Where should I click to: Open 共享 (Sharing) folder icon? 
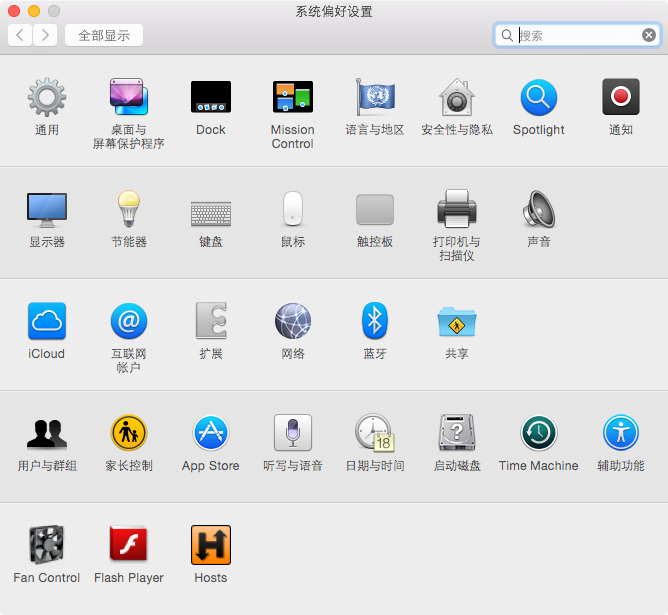(x=457, y=322)
